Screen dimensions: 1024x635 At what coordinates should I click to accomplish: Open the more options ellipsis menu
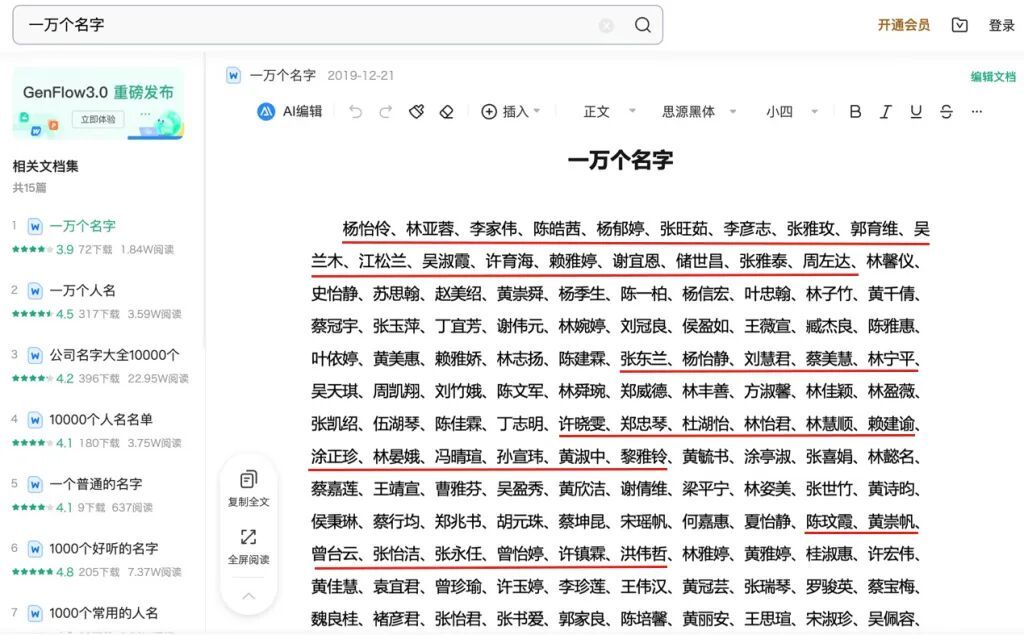coord(977,112)
